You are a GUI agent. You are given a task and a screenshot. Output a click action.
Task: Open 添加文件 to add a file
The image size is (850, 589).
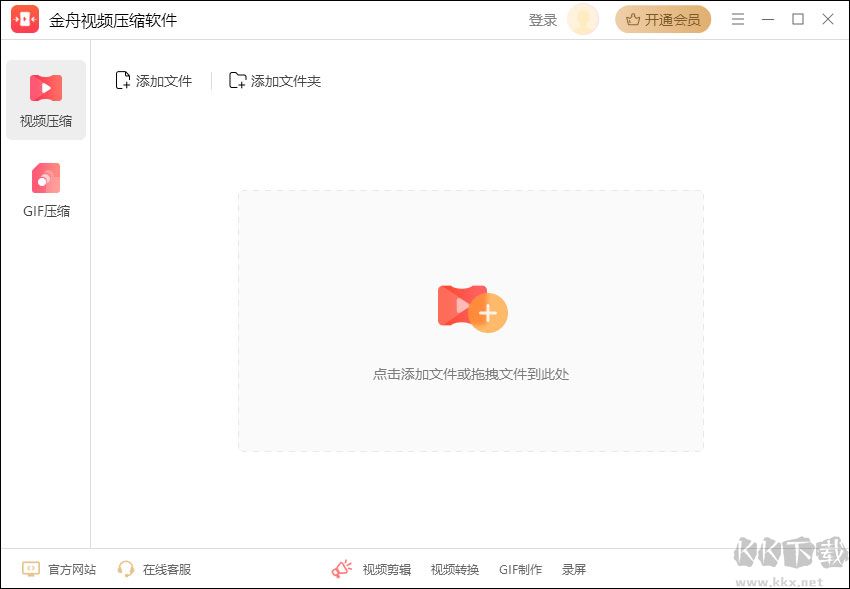[x=153, y=80]
